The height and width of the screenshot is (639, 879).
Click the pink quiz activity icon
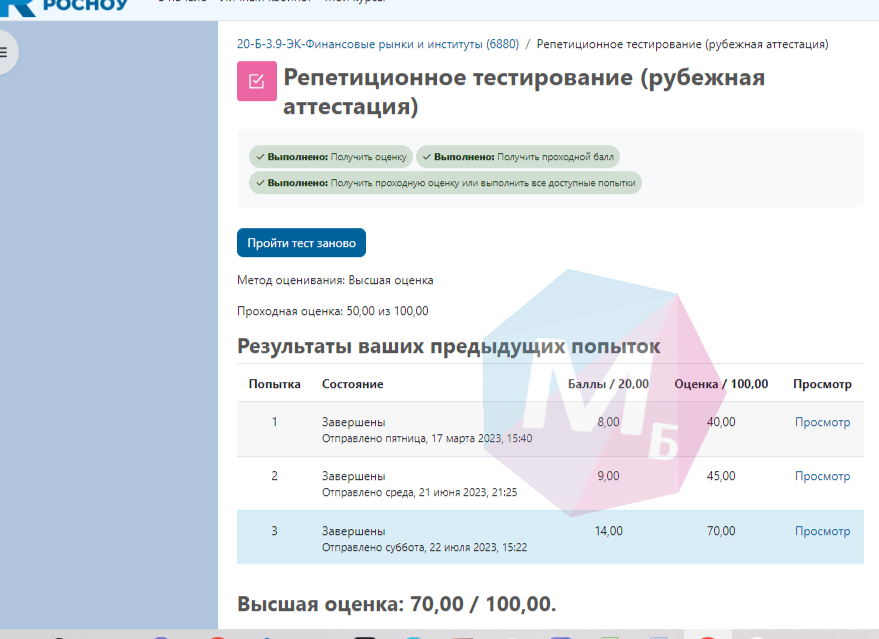256,81
